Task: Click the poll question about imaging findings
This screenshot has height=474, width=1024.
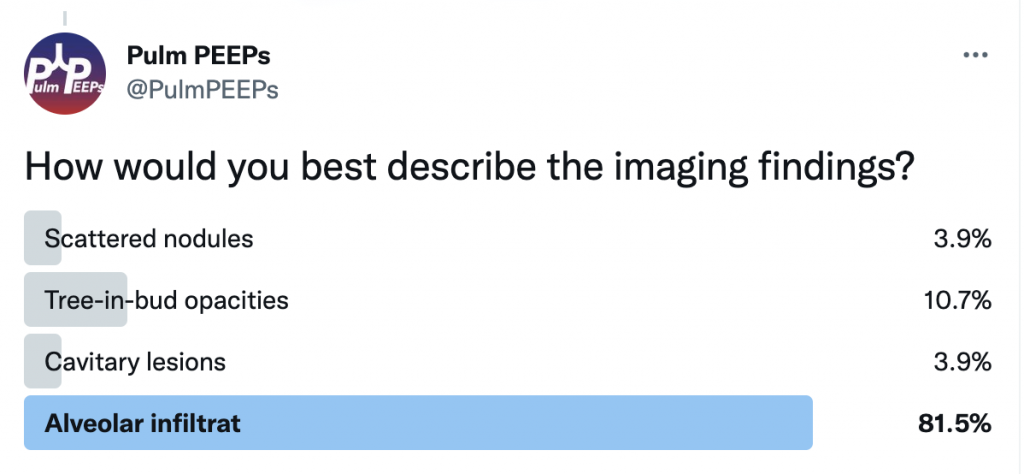Action: tap(468, 168)
